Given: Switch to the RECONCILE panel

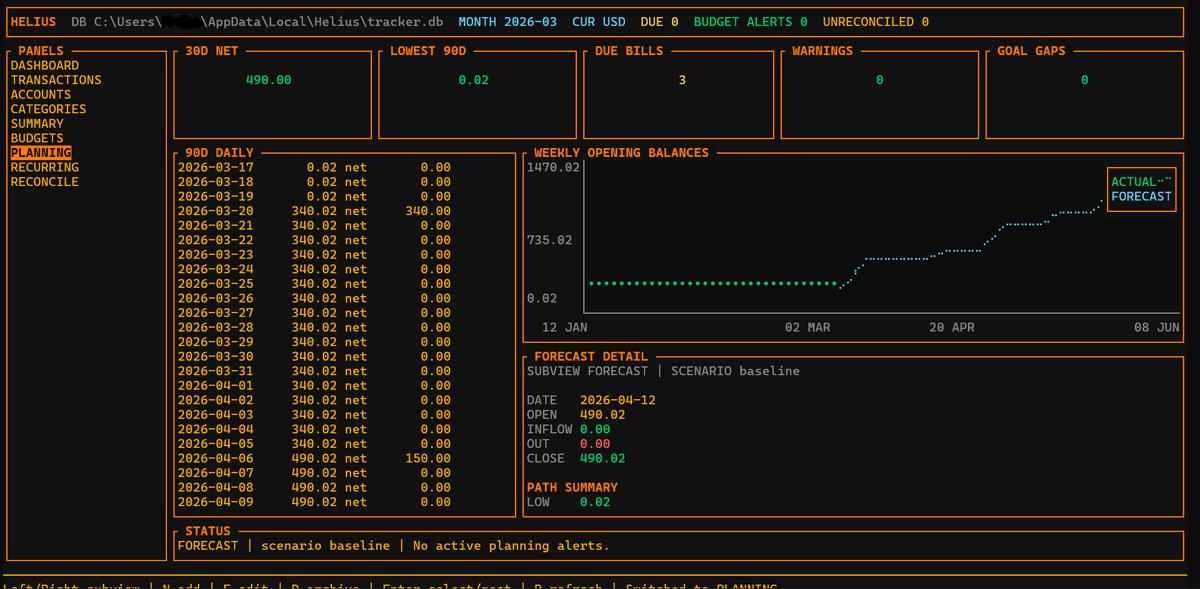Looking at the screenshot, I should tap(45, 182).
